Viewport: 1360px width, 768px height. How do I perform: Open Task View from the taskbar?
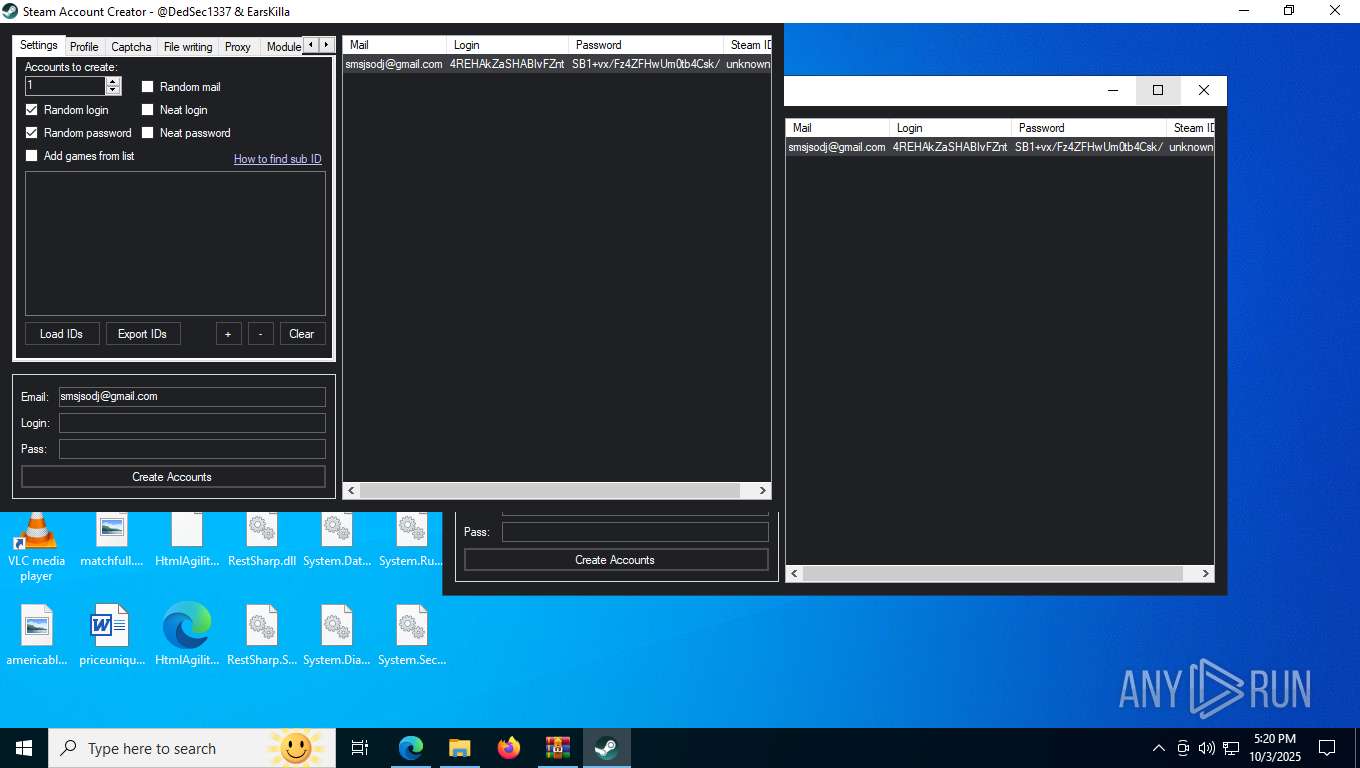(x=360, y=748)
